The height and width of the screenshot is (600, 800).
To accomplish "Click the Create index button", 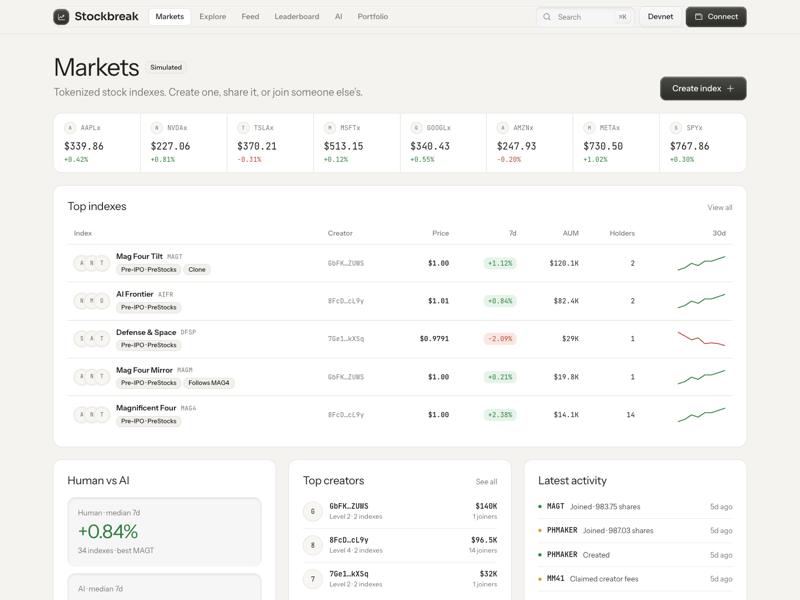I will click(703, 89).
